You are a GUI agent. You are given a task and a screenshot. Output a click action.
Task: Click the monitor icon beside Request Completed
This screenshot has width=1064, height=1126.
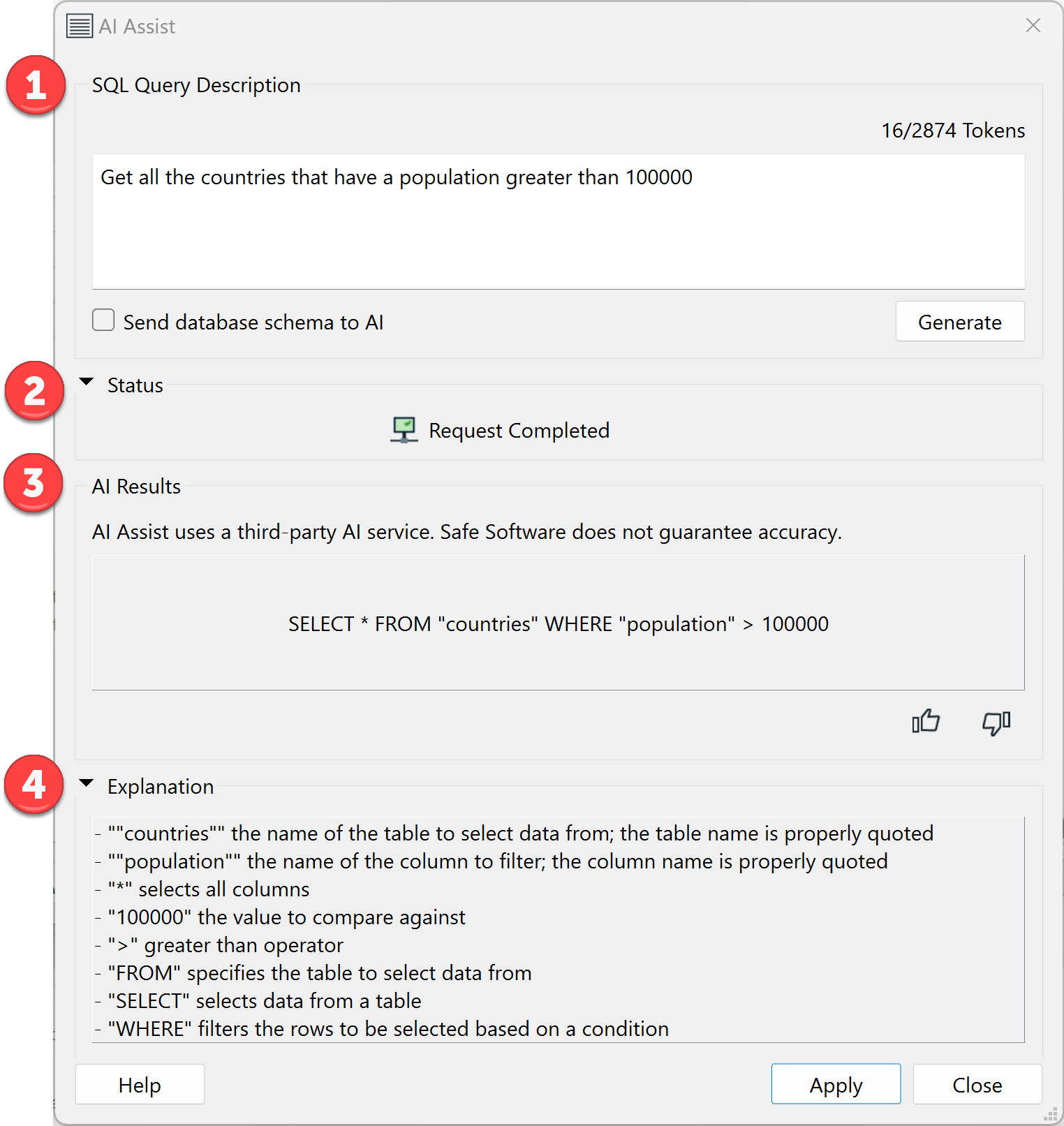403,429
